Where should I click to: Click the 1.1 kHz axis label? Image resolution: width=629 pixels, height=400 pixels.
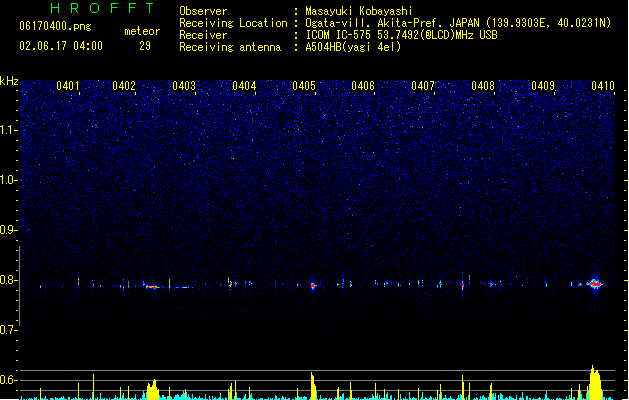(9, 130)
